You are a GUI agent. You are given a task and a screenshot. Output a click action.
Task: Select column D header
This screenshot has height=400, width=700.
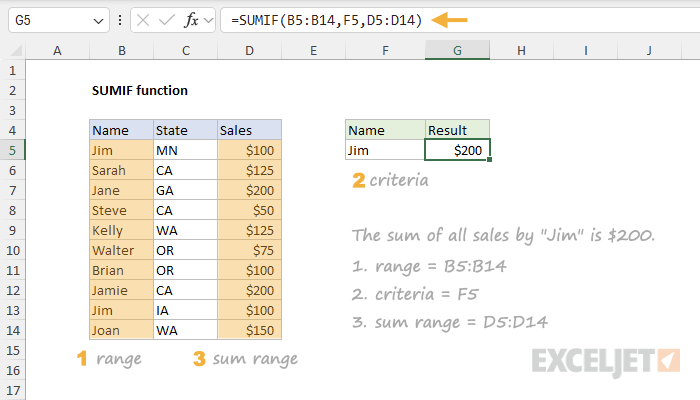pos(250,50)
